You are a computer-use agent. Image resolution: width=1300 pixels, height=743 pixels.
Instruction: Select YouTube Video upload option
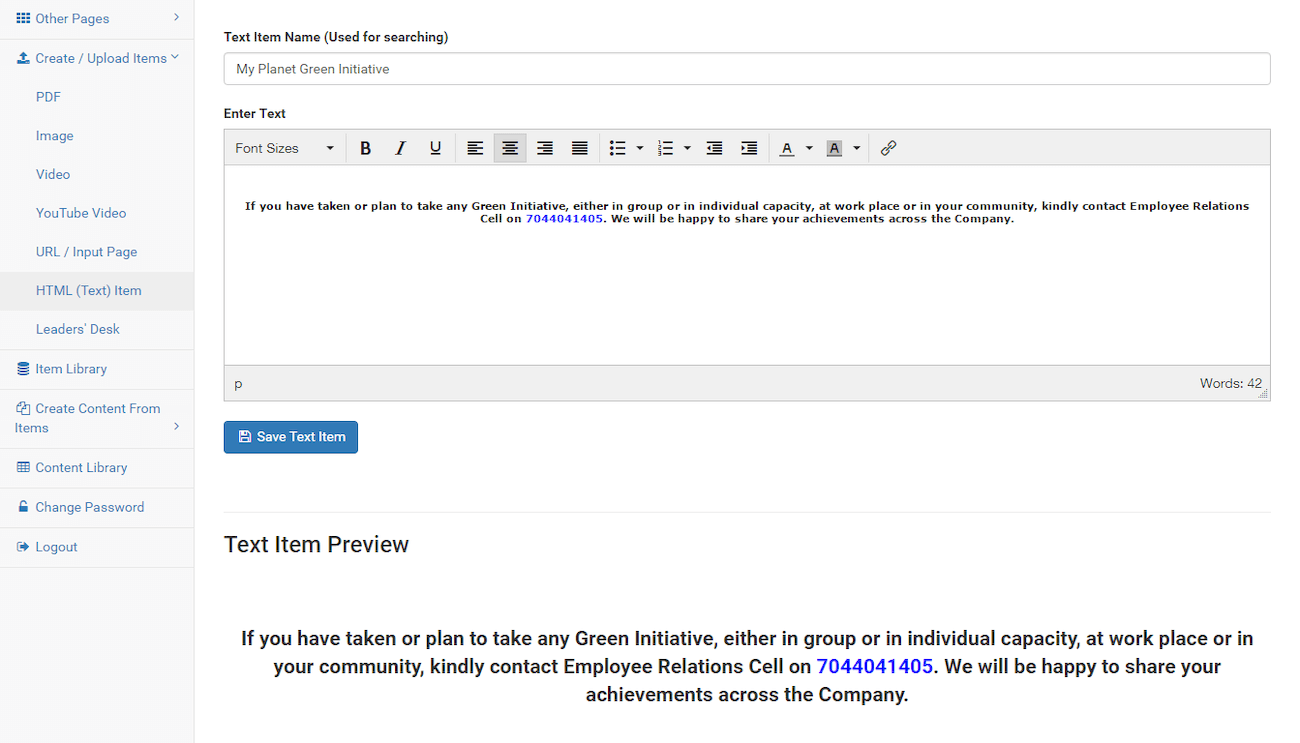coord(81,213)
